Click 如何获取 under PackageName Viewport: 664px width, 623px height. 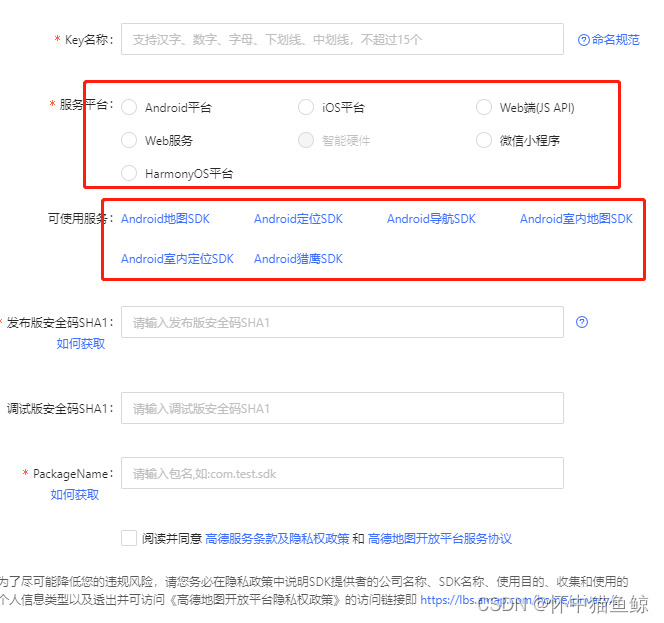[75, 494]
